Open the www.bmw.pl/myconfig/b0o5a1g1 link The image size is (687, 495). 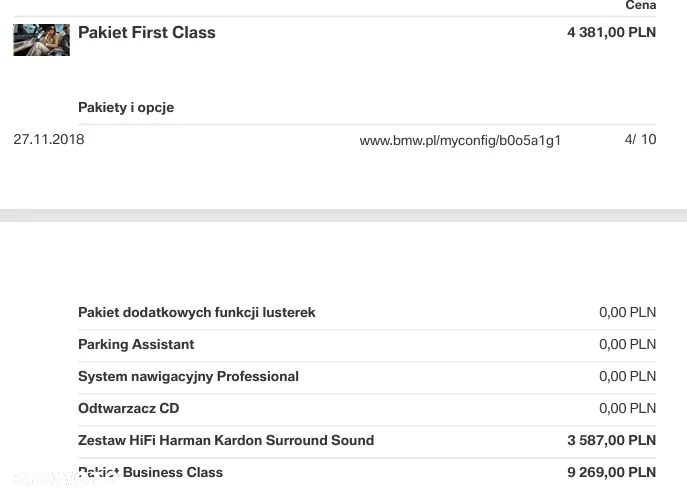click(x=460, y=140)
